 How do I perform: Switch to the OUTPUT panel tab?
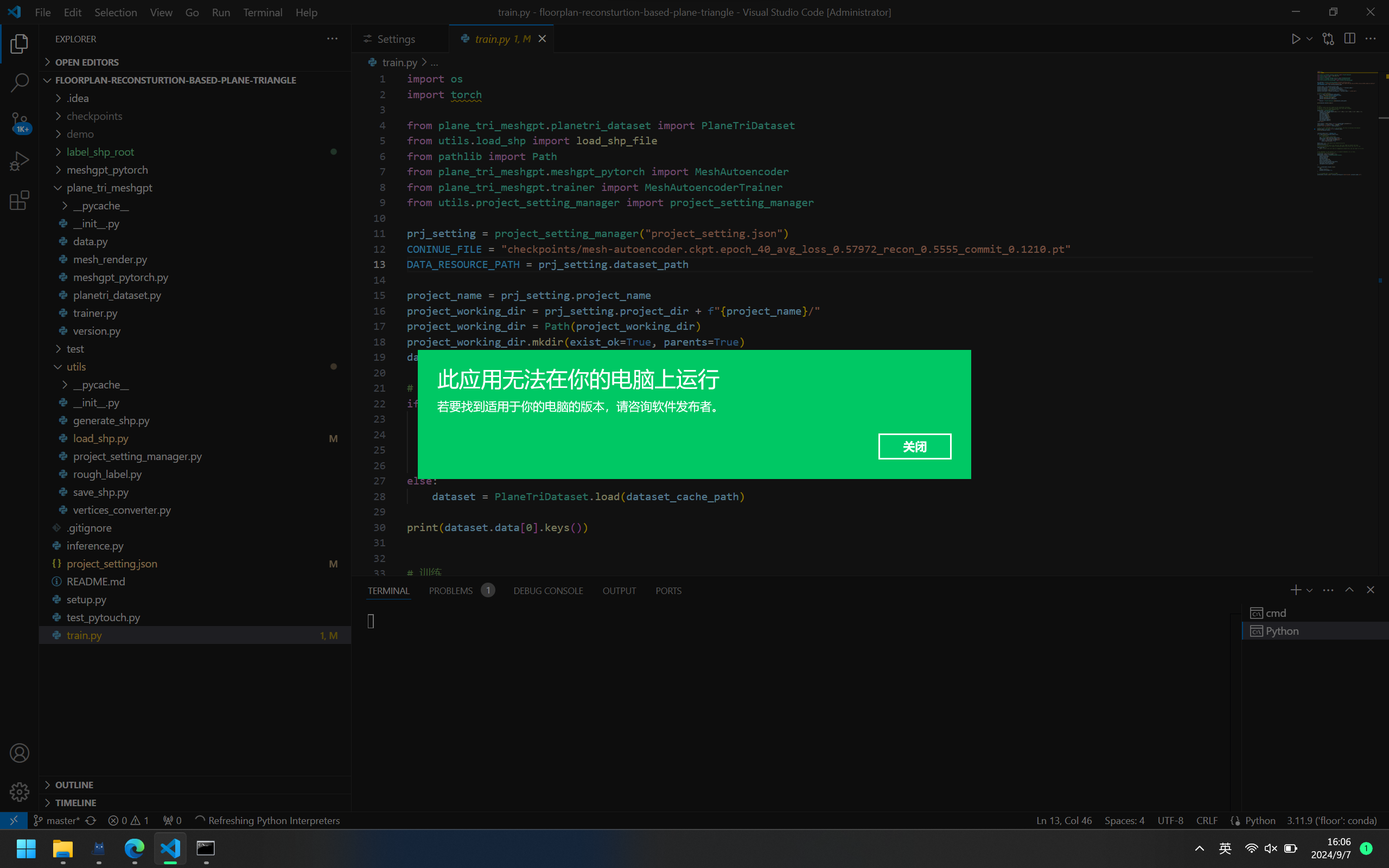point(619,591)
